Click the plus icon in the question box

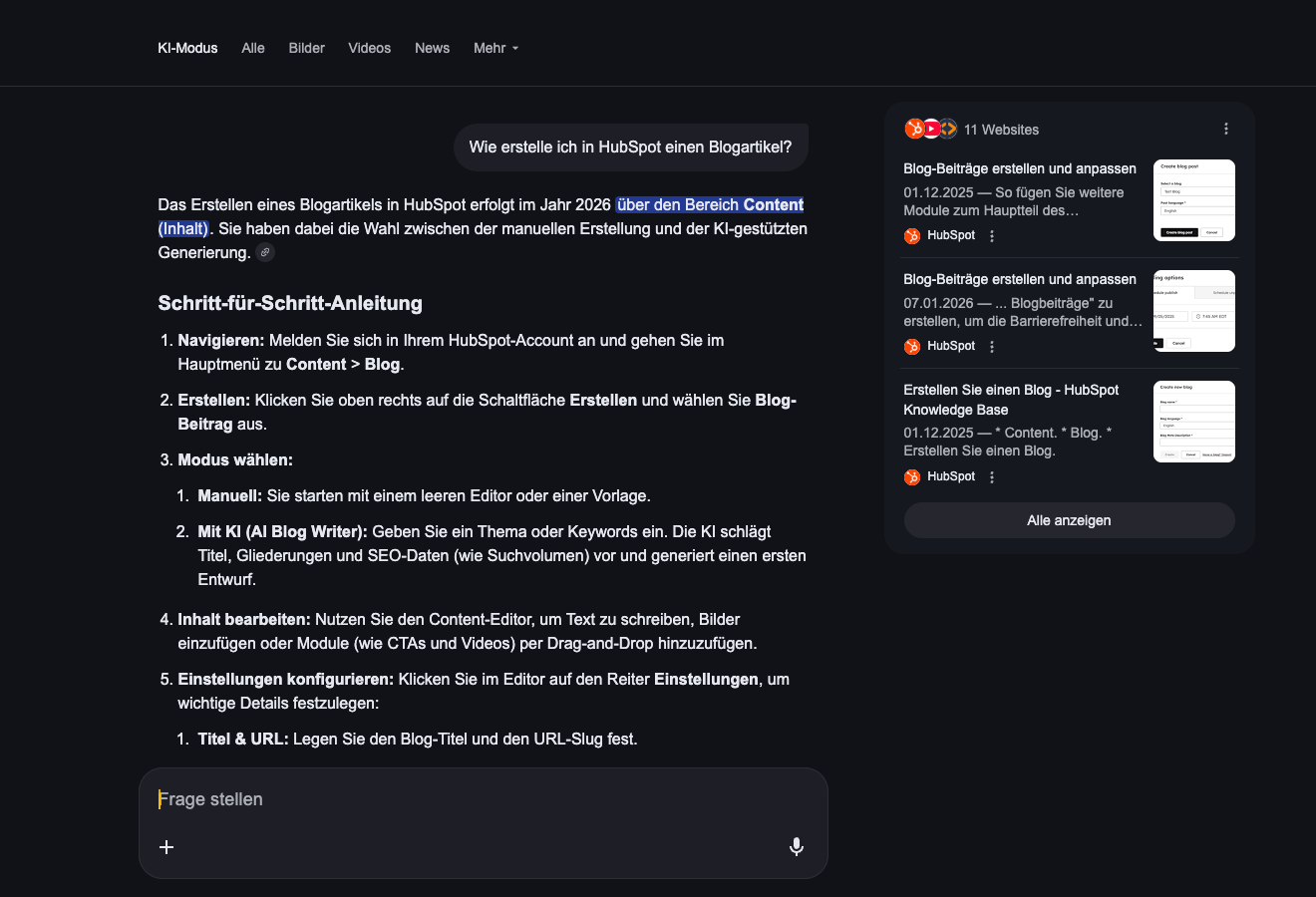pyautogui.click(x=166, y=847)
